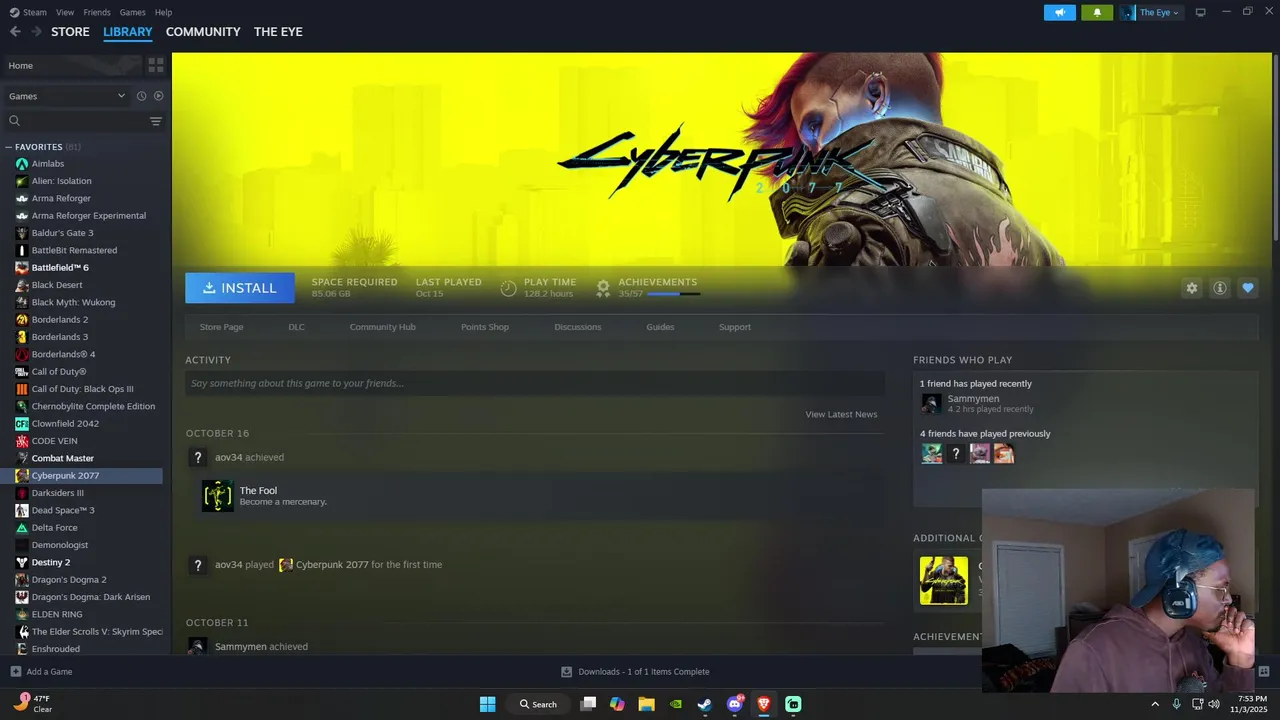
Task: Show hidden system tray icons
Action: click(1155, 704)
